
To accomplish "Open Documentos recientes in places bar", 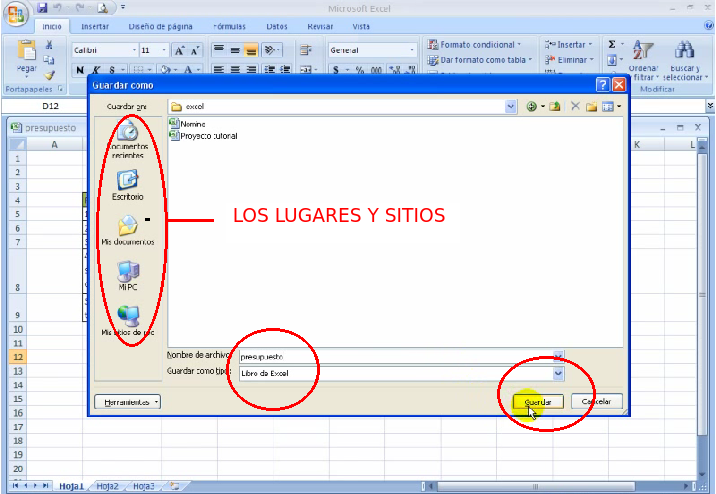I will 128,136.
